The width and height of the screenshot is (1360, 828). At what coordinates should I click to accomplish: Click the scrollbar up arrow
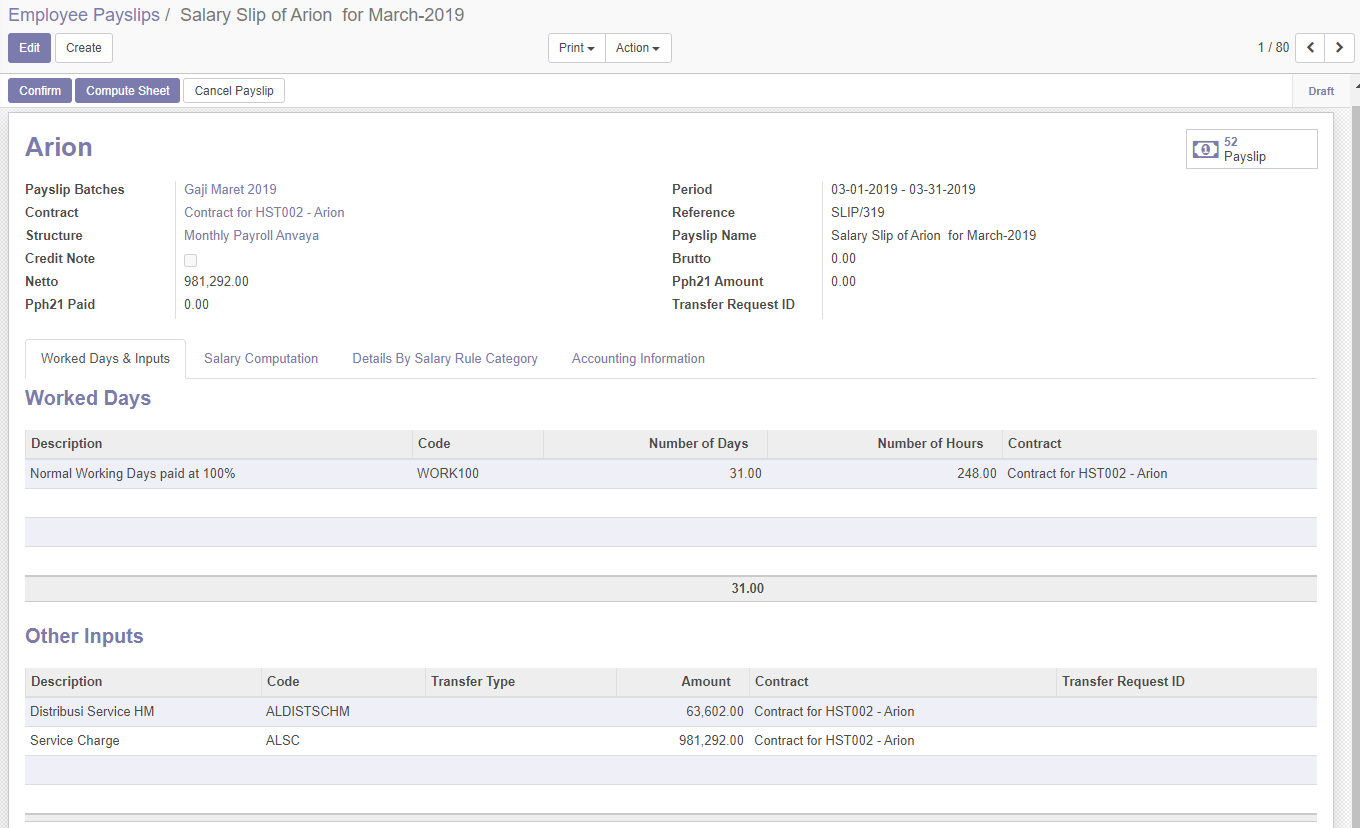click(x=1356, y=87)
